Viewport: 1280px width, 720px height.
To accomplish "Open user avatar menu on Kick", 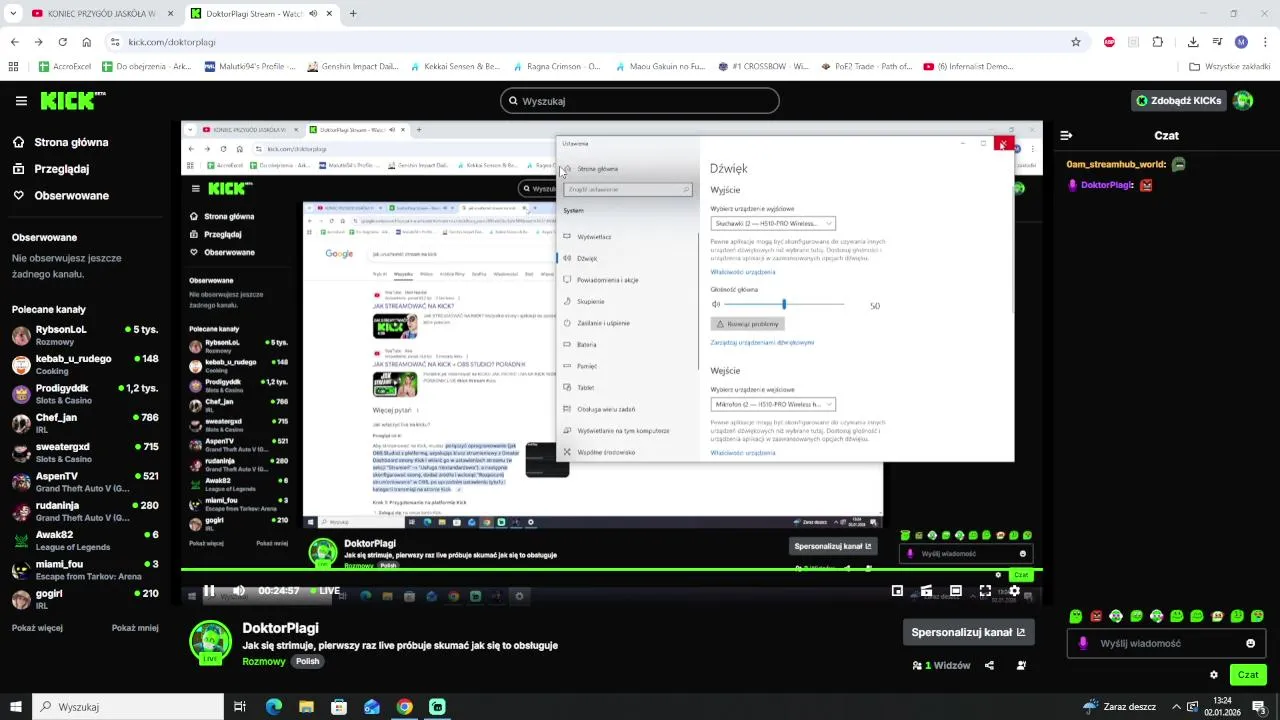I will click(1243, 100).
